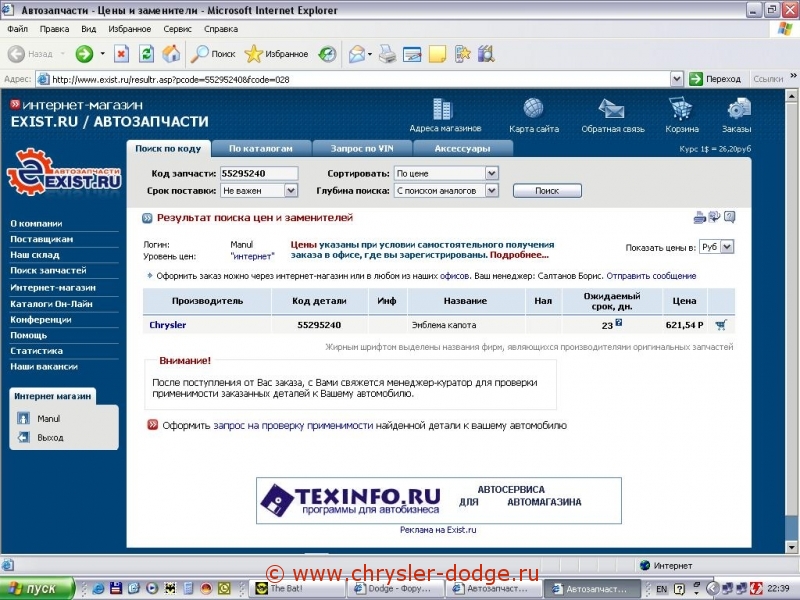
Task: Click the Код запчасти input field
Action: 259,173
